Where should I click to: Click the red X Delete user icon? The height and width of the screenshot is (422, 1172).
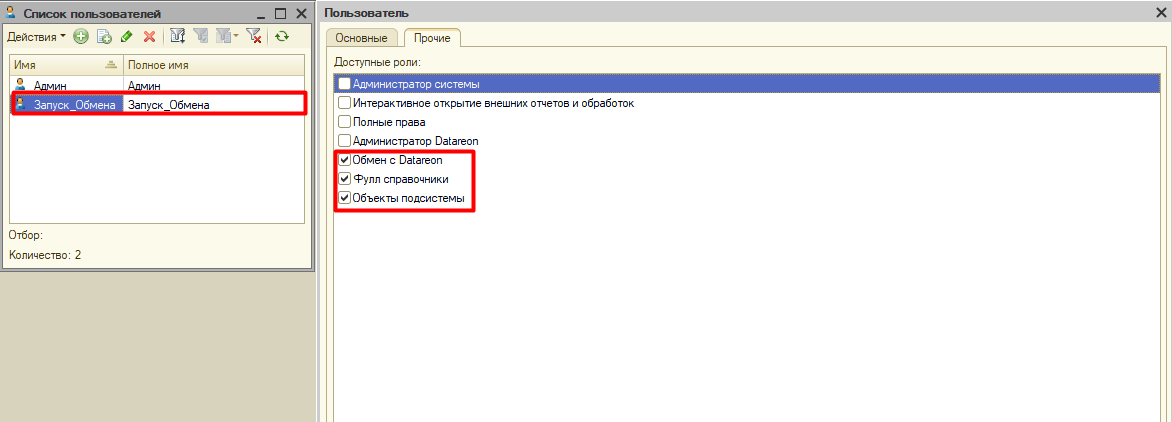[149, 37]
